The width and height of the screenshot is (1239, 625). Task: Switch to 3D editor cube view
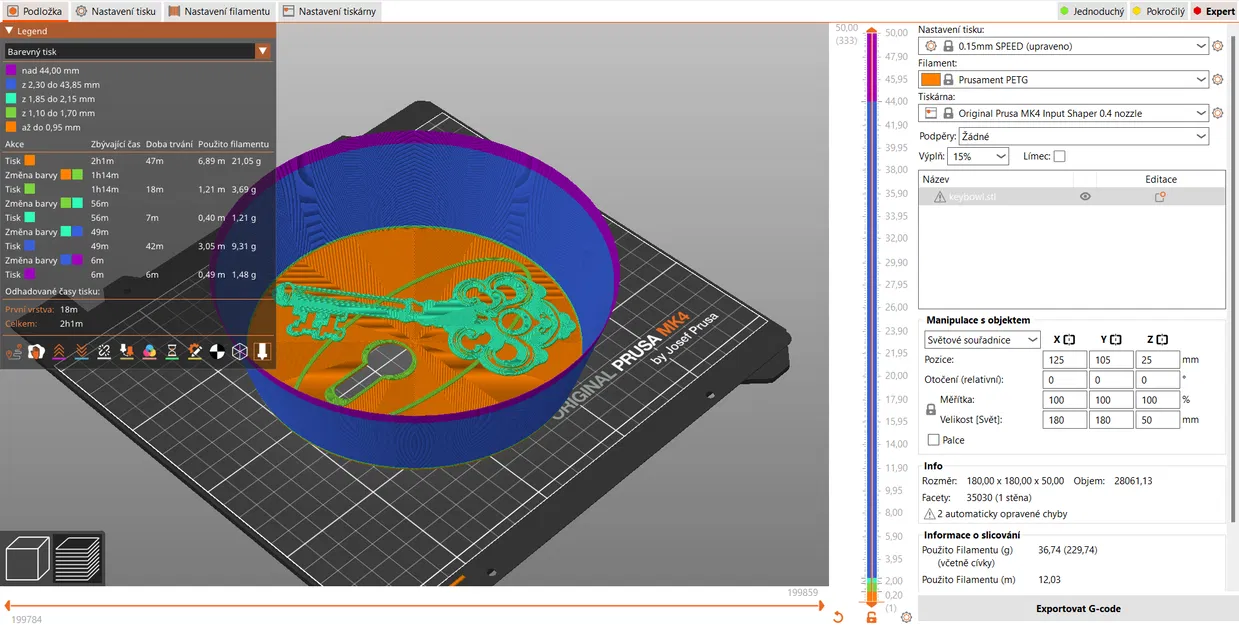click(x=28, y=558)
